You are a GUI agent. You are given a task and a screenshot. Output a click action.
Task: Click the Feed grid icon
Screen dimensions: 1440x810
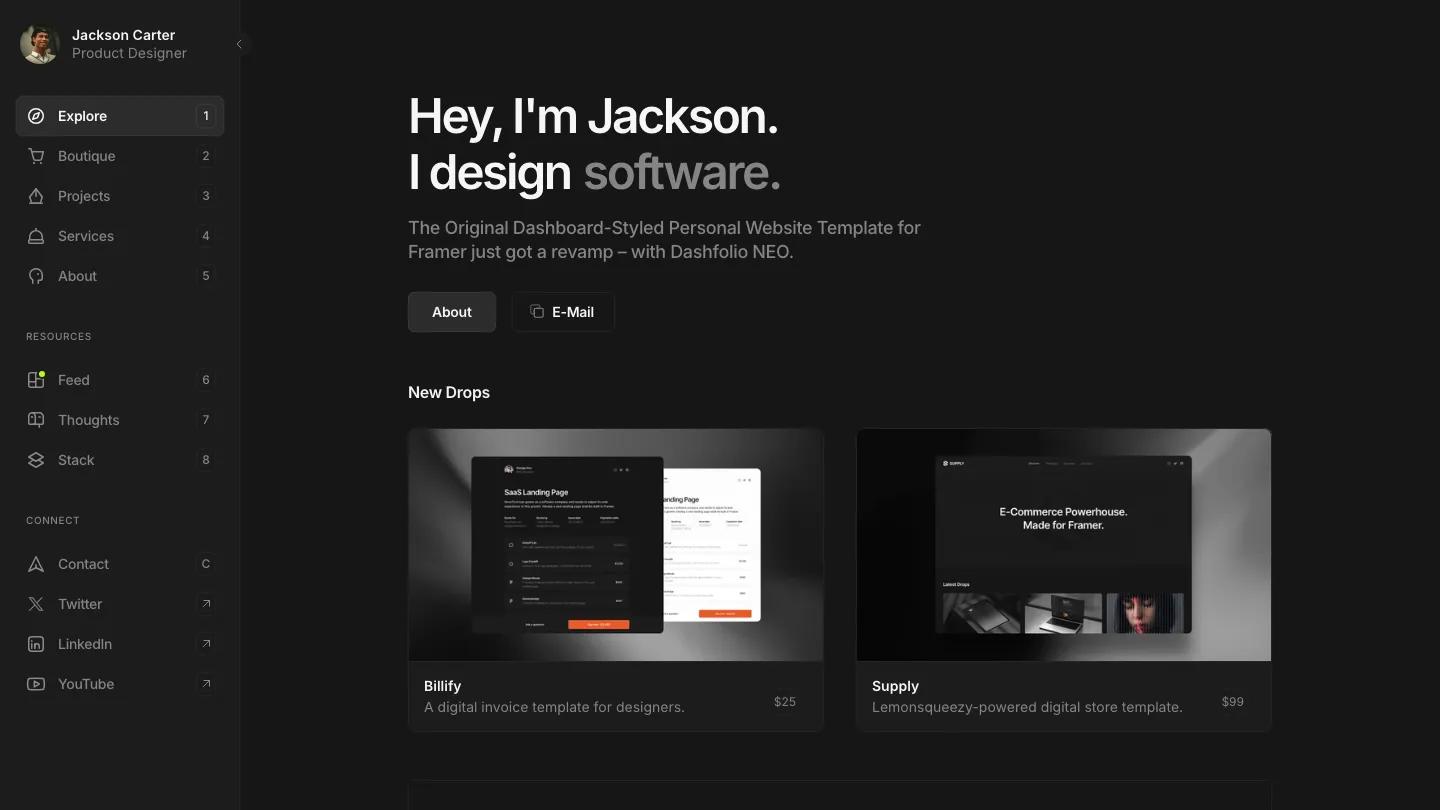coord(36,380)
